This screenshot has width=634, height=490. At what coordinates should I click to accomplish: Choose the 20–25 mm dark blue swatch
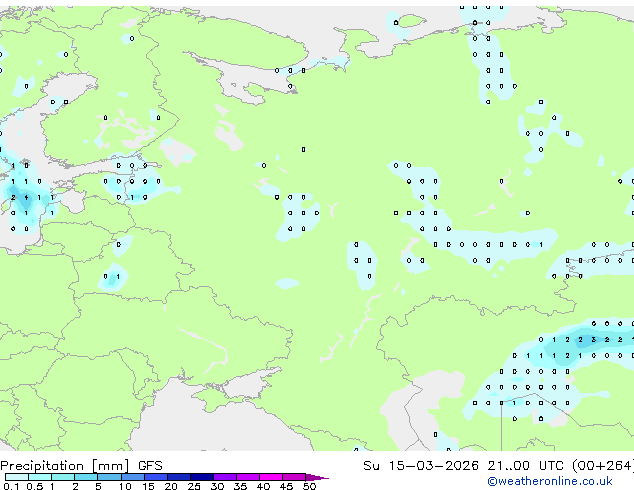point(179,477)
